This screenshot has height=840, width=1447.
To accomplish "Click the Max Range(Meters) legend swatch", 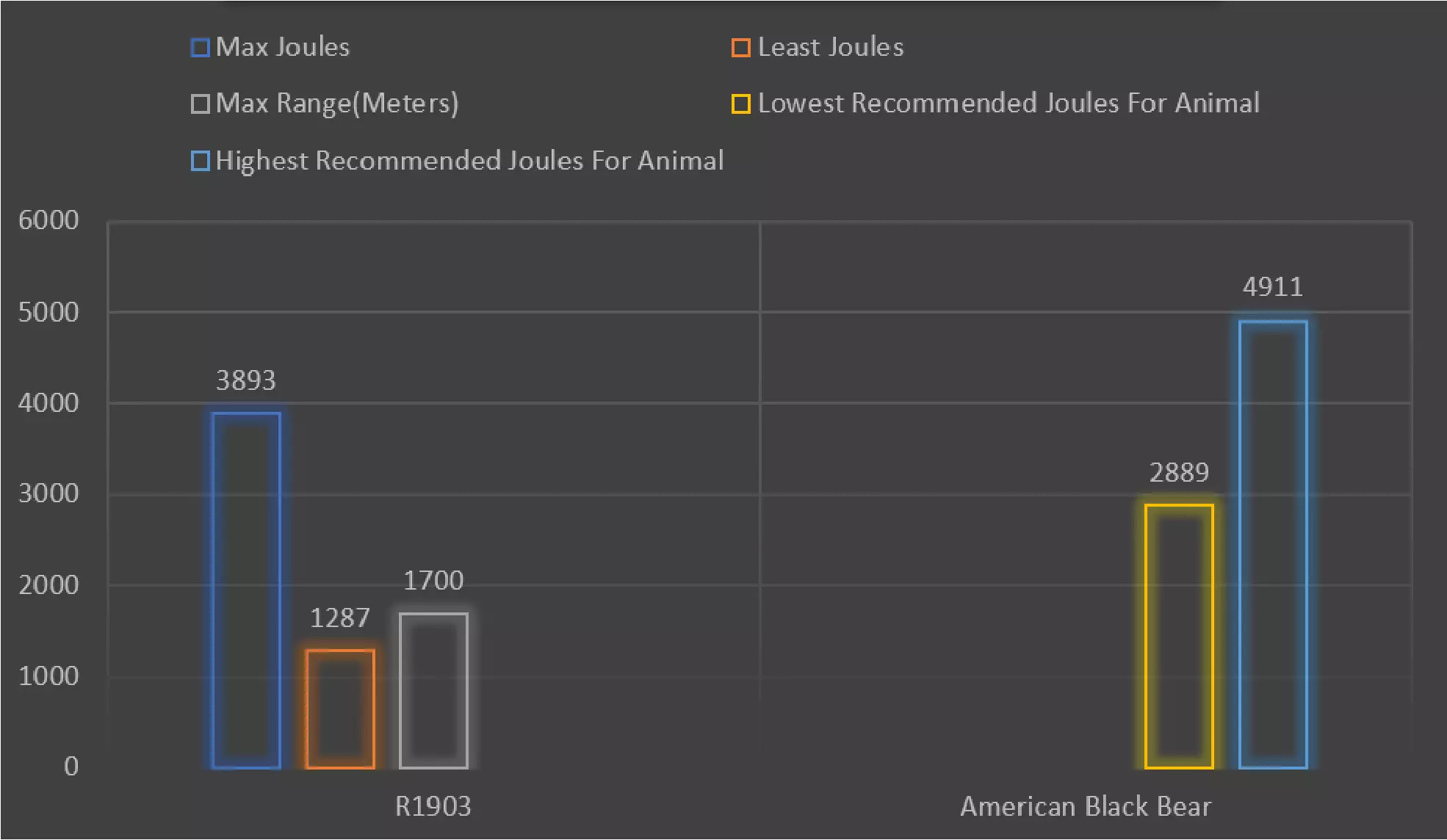I will click(x=200, y=104).
